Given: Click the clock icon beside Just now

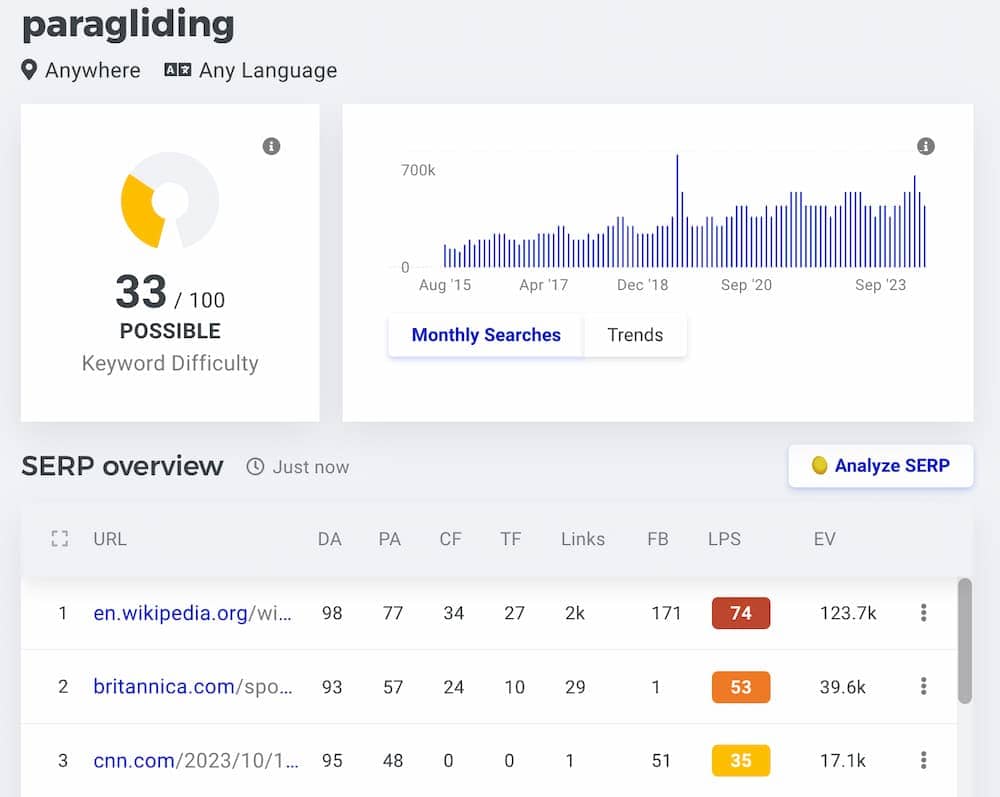Looking at the screenshot, I should click(258, 467).
